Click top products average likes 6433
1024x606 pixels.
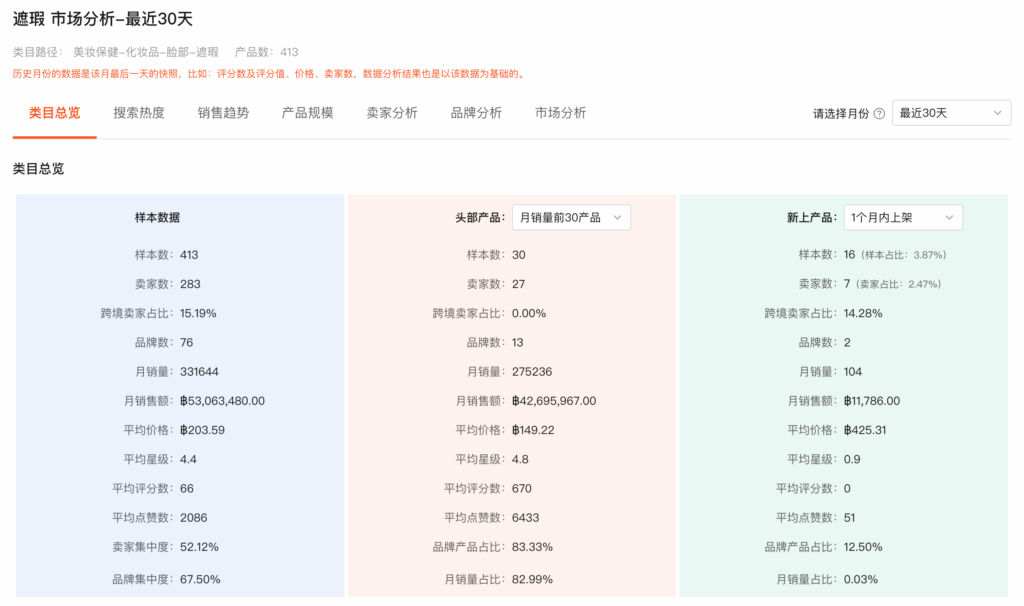click(x=526, y=518)
